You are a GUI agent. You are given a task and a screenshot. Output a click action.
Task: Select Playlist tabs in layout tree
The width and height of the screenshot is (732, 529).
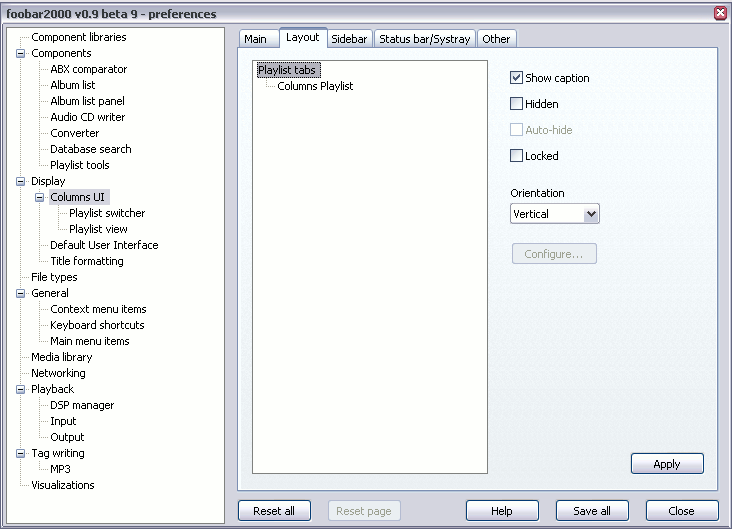tap(289, 70)
